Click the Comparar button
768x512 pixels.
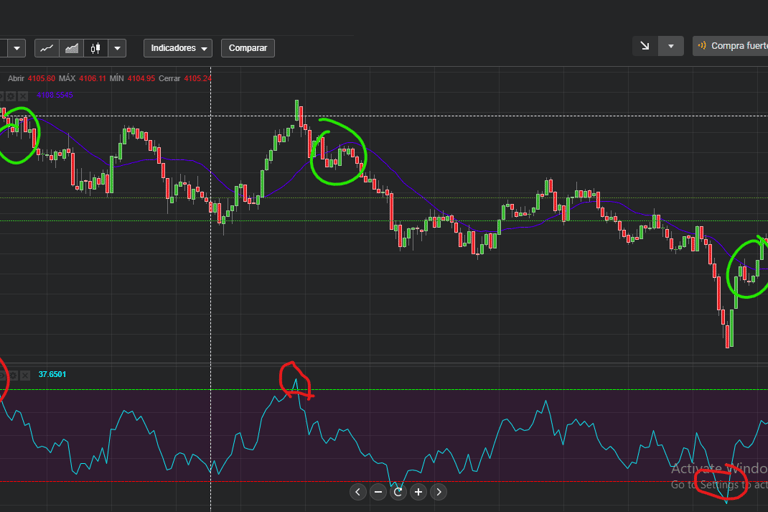pyautogui.click(x=248, y=48)
